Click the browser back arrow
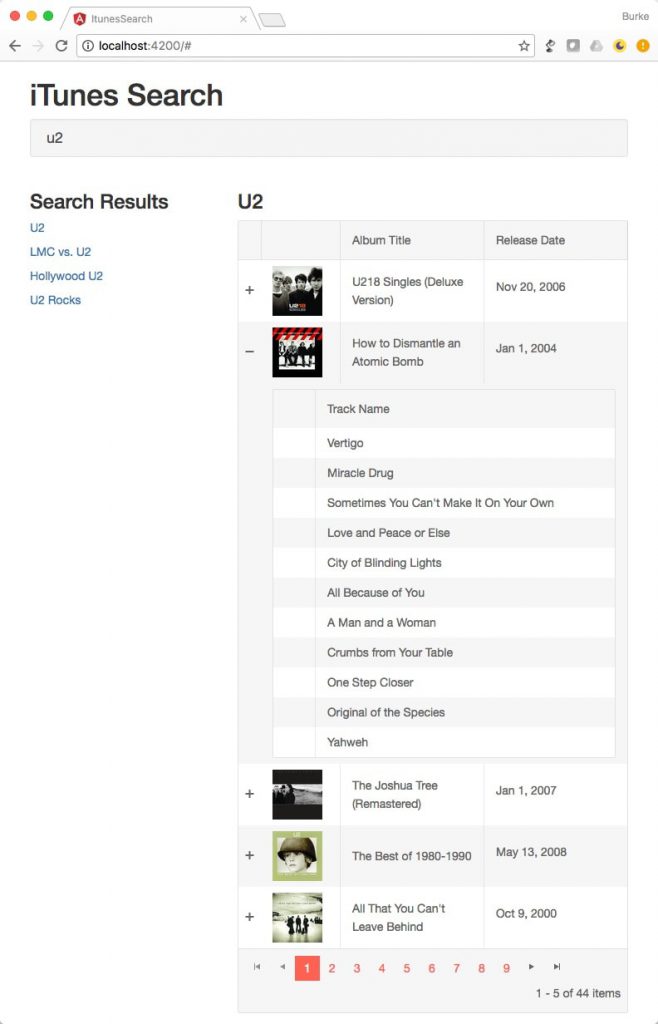Image resolution: width=658 pixels, height=1024 pixels. point(15,46)
